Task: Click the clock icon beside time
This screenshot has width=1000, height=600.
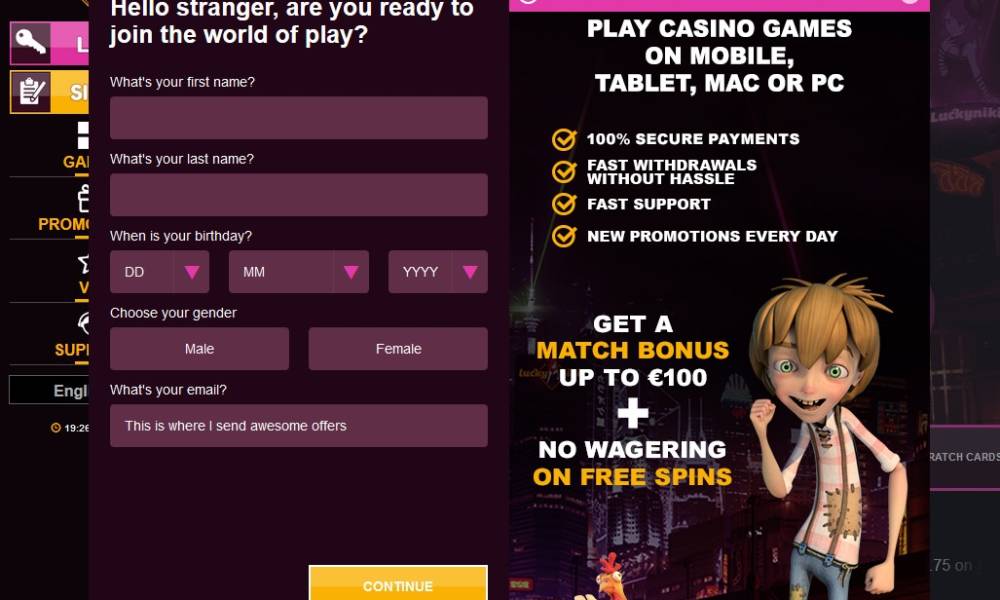Action: [56, 428]
